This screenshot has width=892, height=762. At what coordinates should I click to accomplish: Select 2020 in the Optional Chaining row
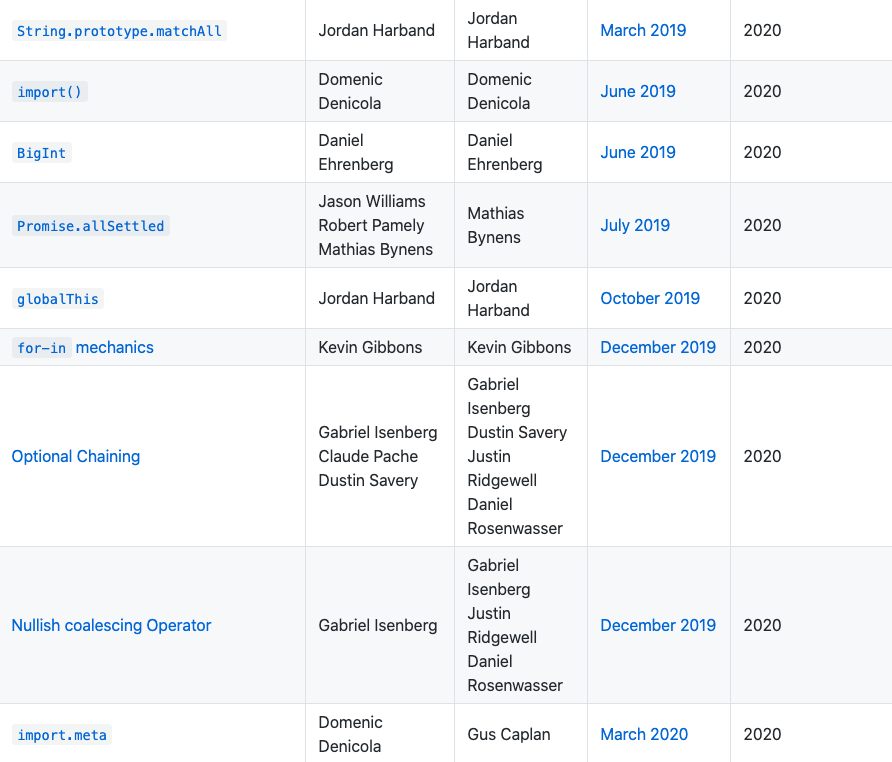click(762, 456)
